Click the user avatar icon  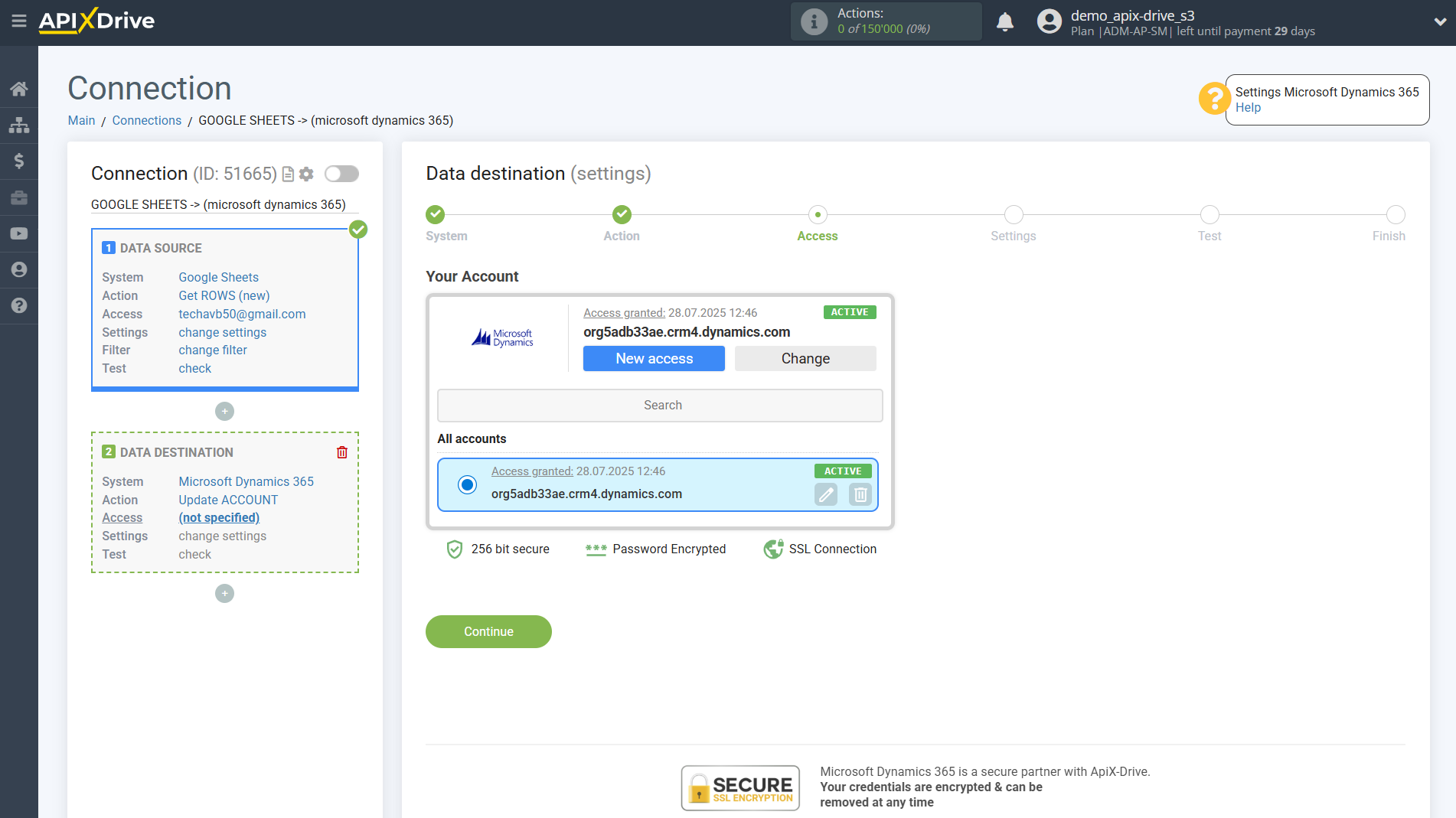[1049, 21]
